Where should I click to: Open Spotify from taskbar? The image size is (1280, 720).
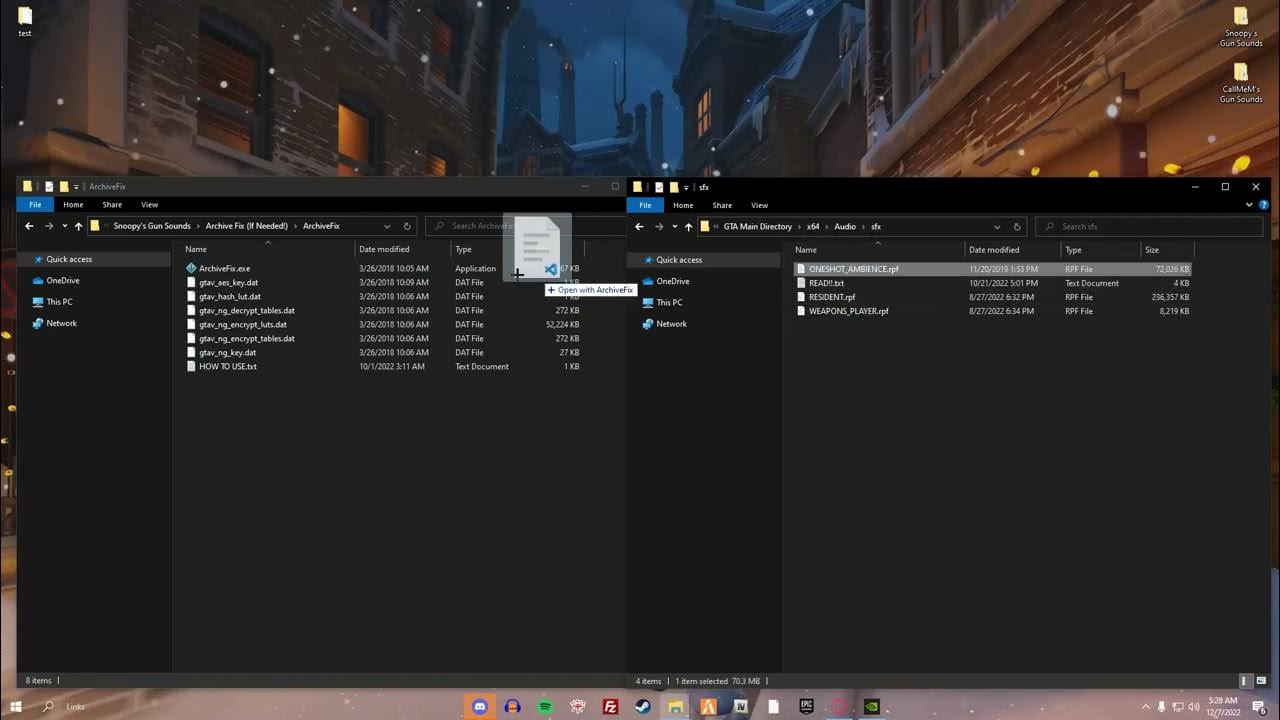point(545,706)
